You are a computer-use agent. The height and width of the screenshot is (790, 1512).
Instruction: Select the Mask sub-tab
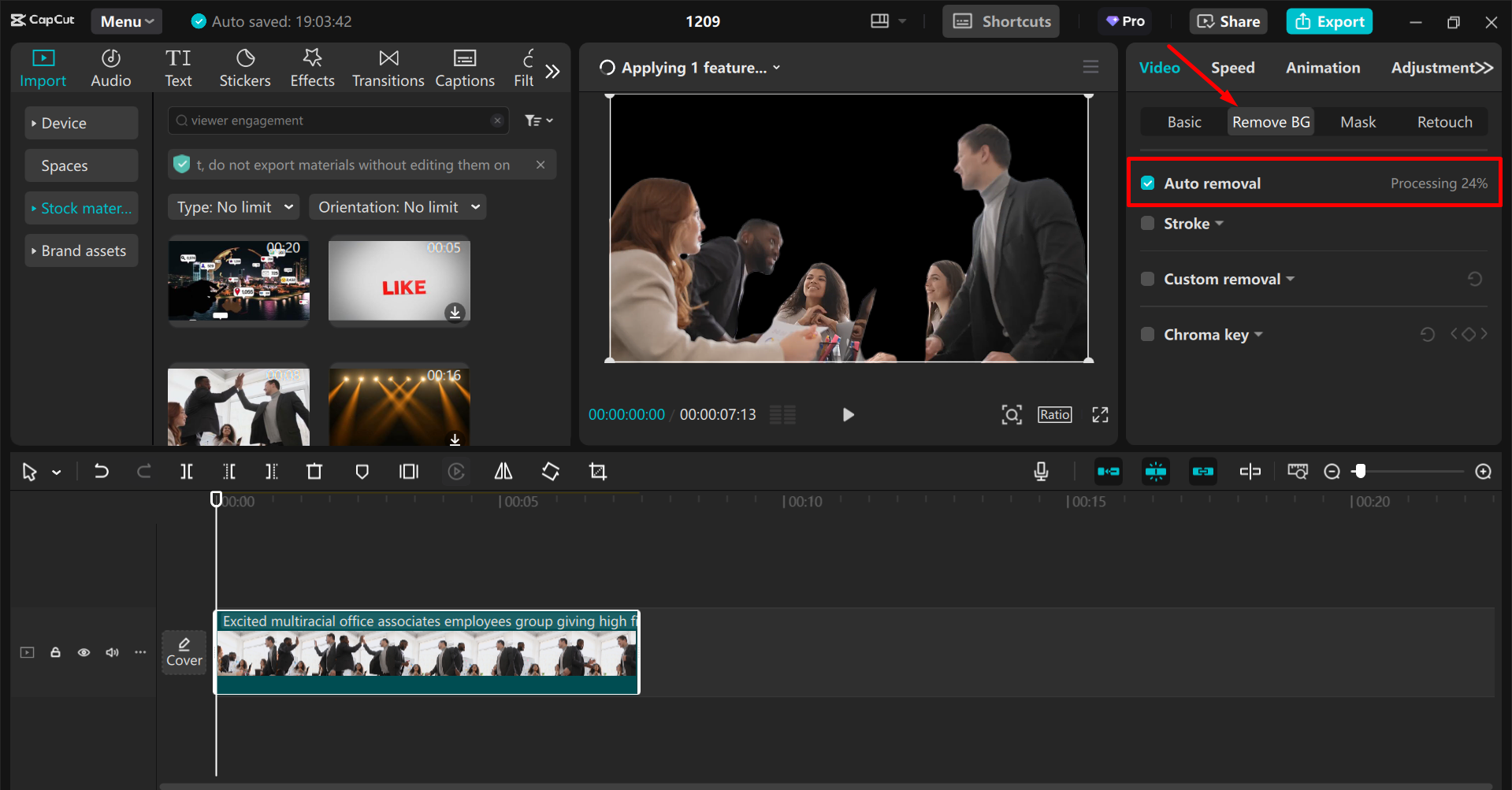pyautogui.click(x=1358, y=122)
